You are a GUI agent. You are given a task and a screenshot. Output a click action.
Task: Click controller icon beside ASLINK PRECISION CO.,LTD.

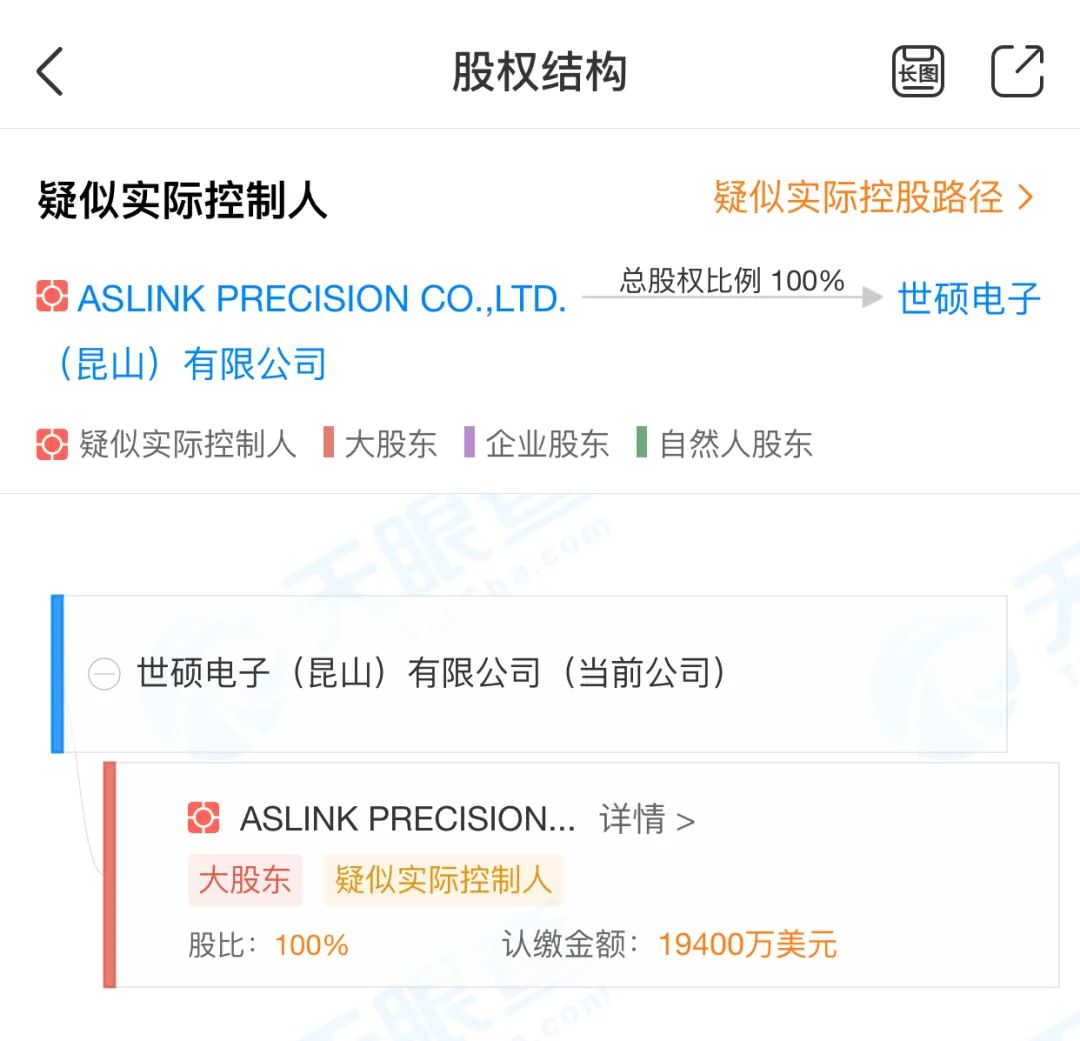point(52,297)
